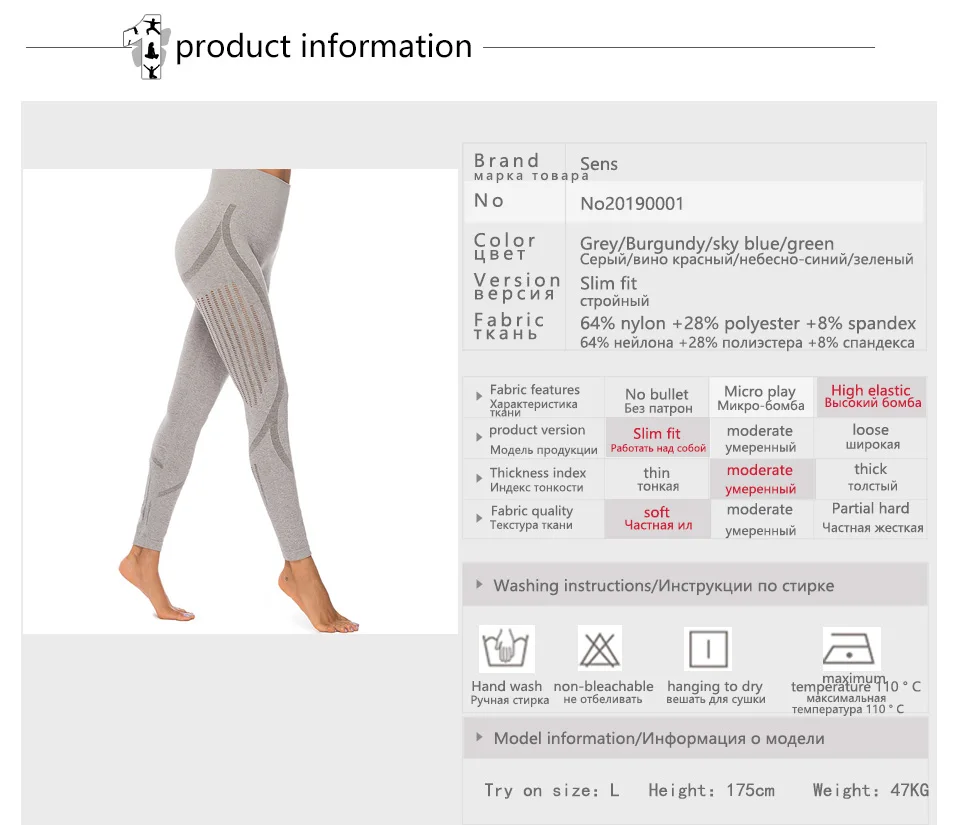The height and width of the screenshot is (825, 962).
Task: Expand the product version arrow
Action: tap(479, 437)
